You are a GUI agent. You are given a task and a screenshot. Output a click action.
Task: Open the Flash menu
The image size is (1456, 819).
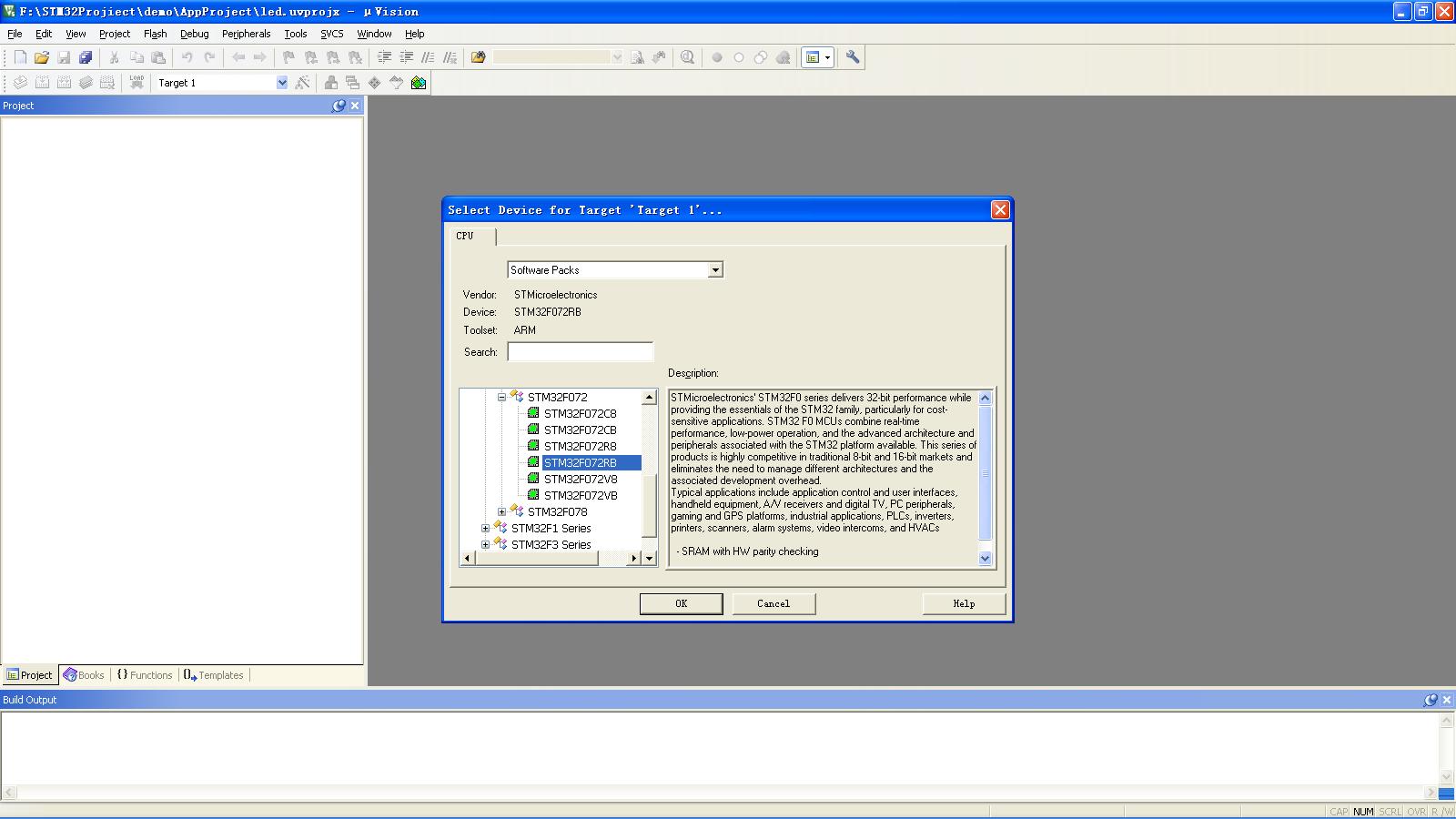pyautogui.click(x=156, y=34)
